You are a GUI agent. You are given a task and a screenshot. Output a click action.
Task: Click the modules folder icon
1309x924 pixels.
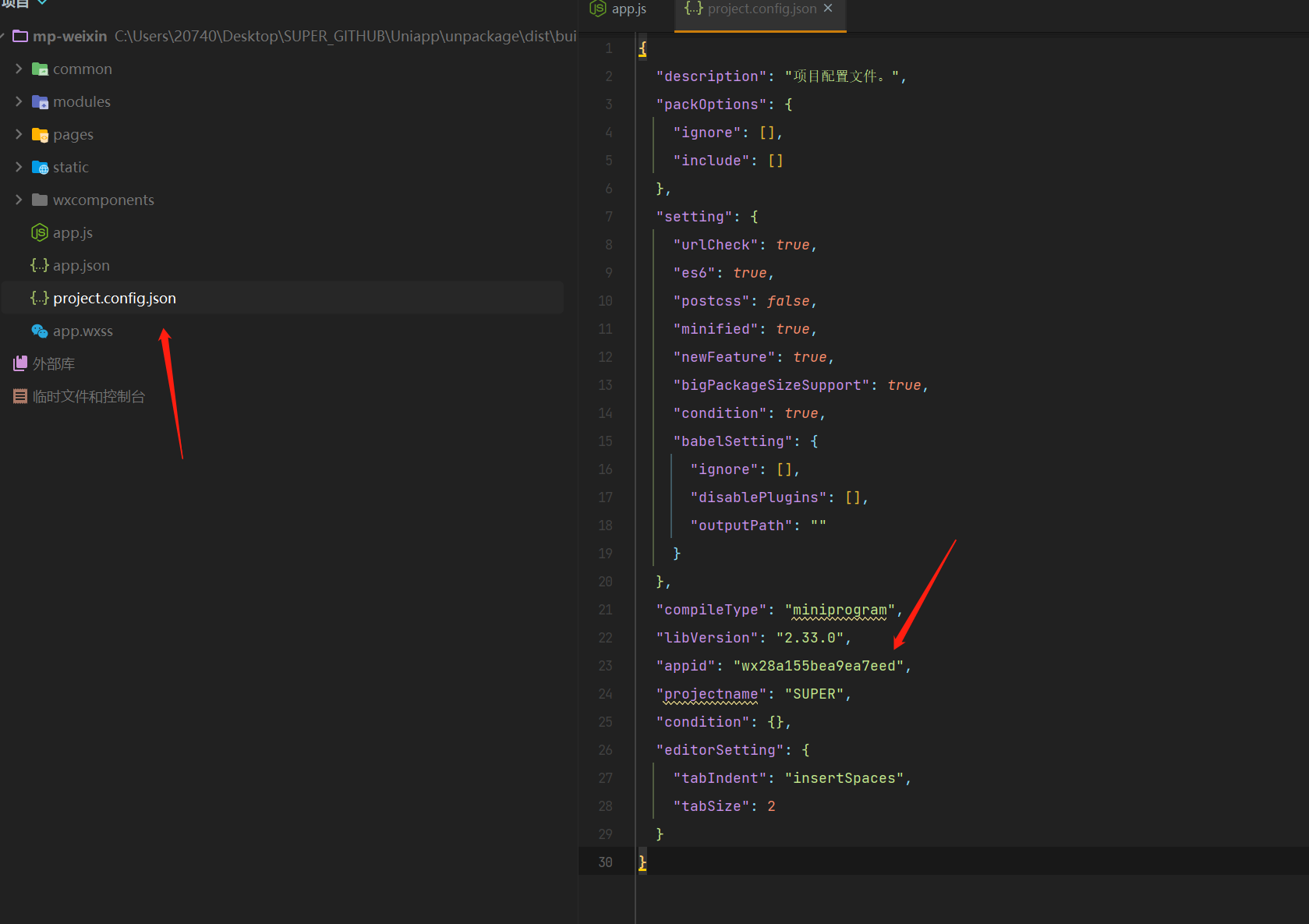[x=39, y=101]
